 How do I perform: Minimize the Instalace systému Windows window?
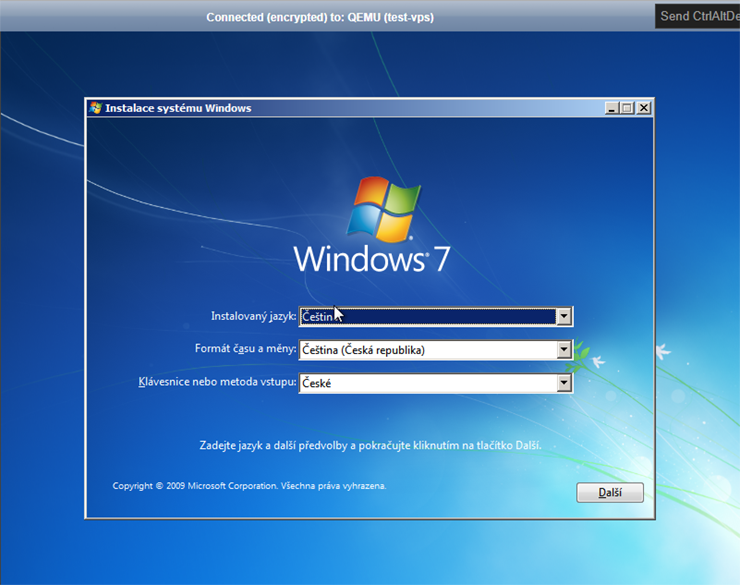click(611, 108)
